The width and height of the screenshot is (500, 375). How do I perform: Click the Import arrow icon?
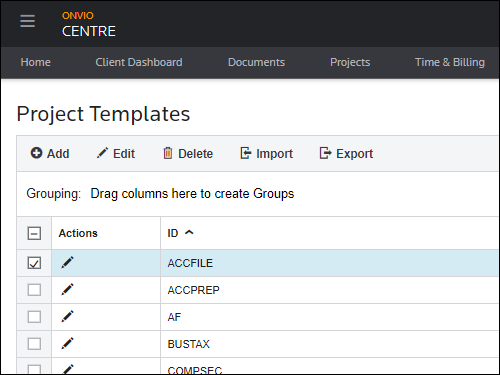click(246, 153)
